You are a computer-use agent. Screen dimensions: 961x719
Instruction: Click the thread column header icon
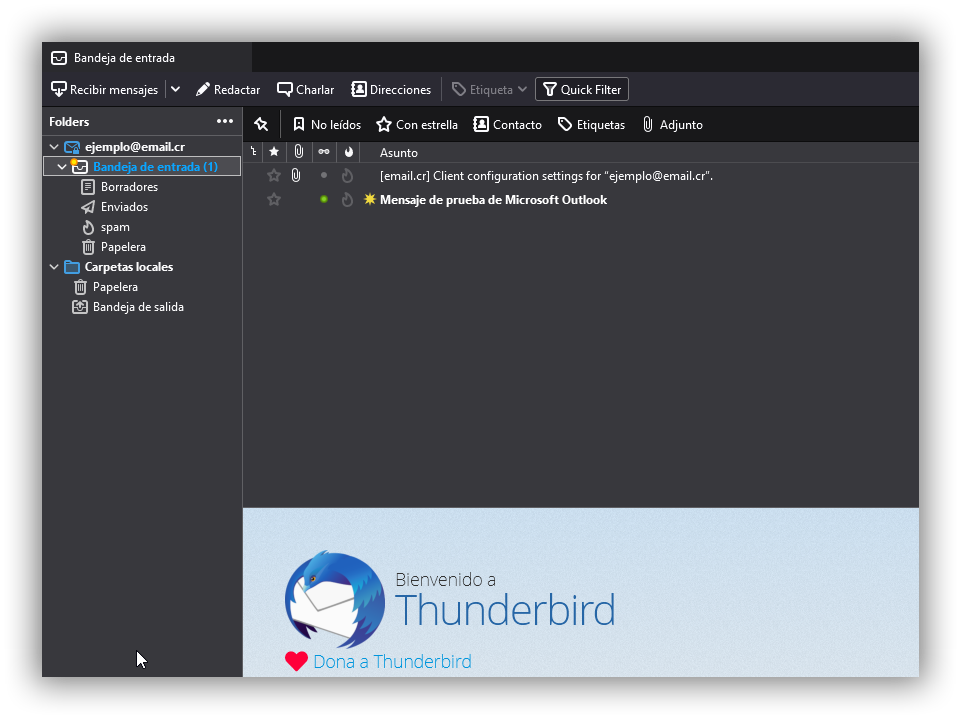click(255, 151)
